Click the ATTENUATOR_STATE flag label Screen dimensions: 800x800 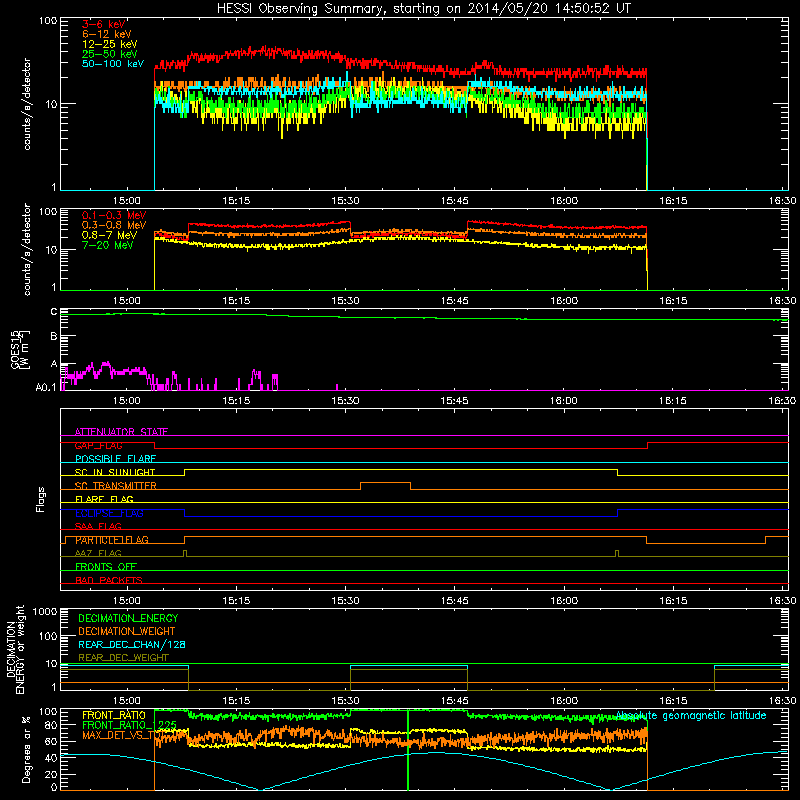(121, 432)
